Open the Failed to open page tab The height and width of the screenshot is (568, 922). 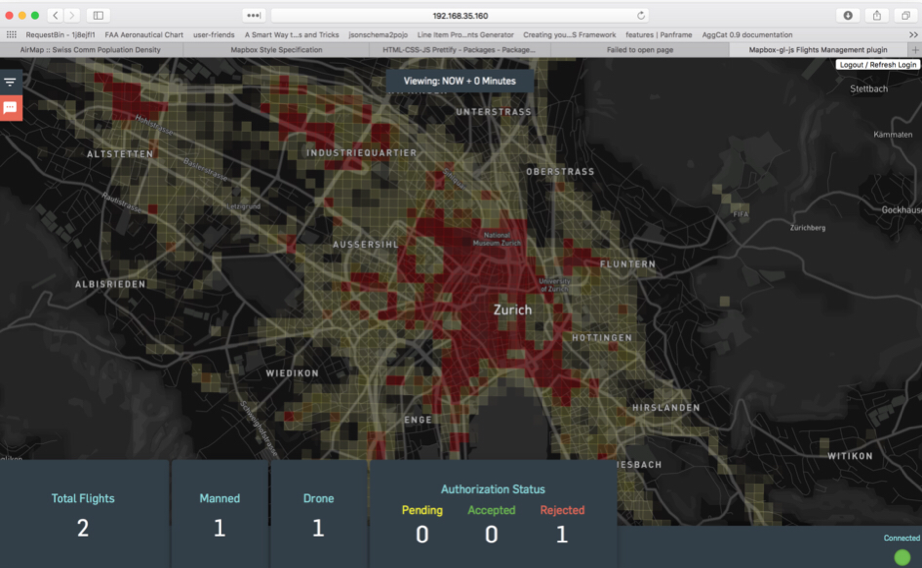[640, 49]
